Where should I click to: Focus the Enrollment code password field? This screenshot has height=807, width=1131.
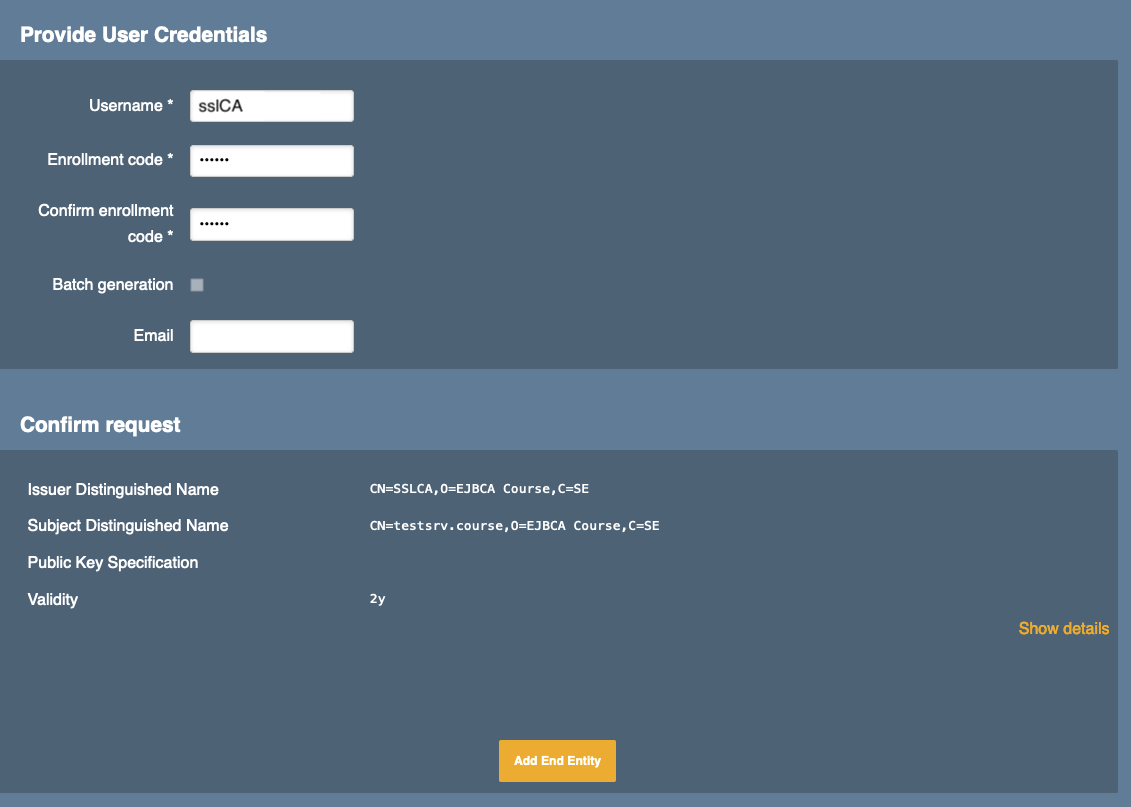click(x=271, y=161)
